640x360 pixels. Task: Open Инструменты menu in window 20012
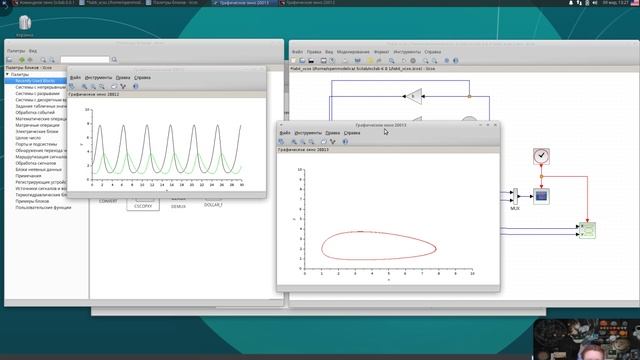pyautogui.click(x=98, y=78)
